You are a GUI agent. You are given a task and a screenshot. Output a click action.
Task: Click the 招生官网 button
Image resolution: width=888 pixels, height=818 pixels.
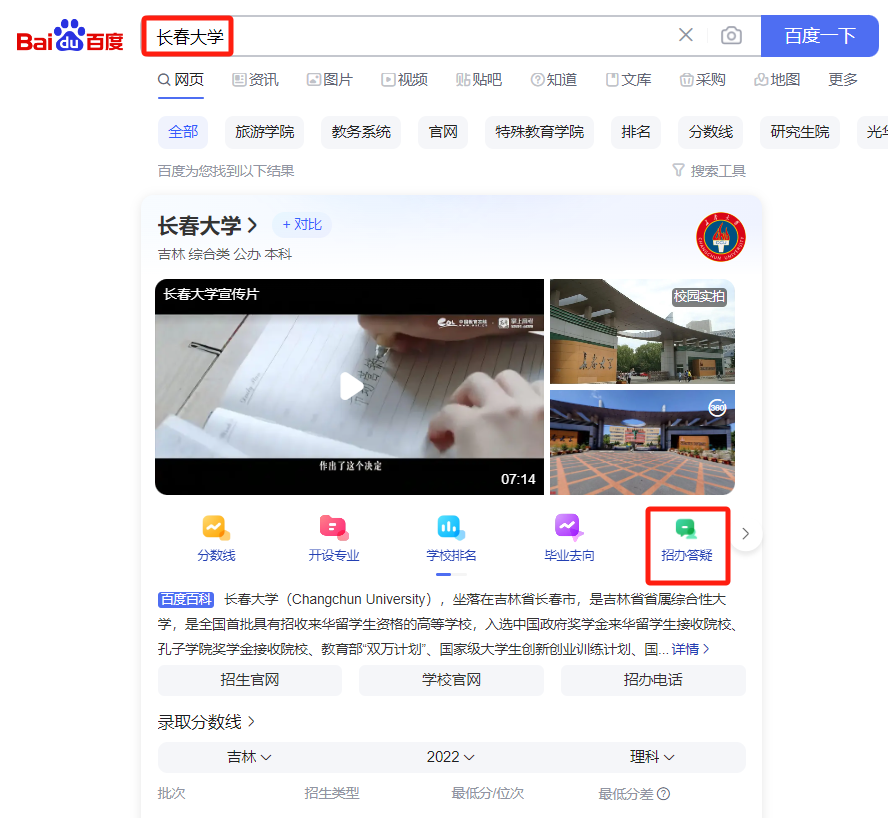250,680
